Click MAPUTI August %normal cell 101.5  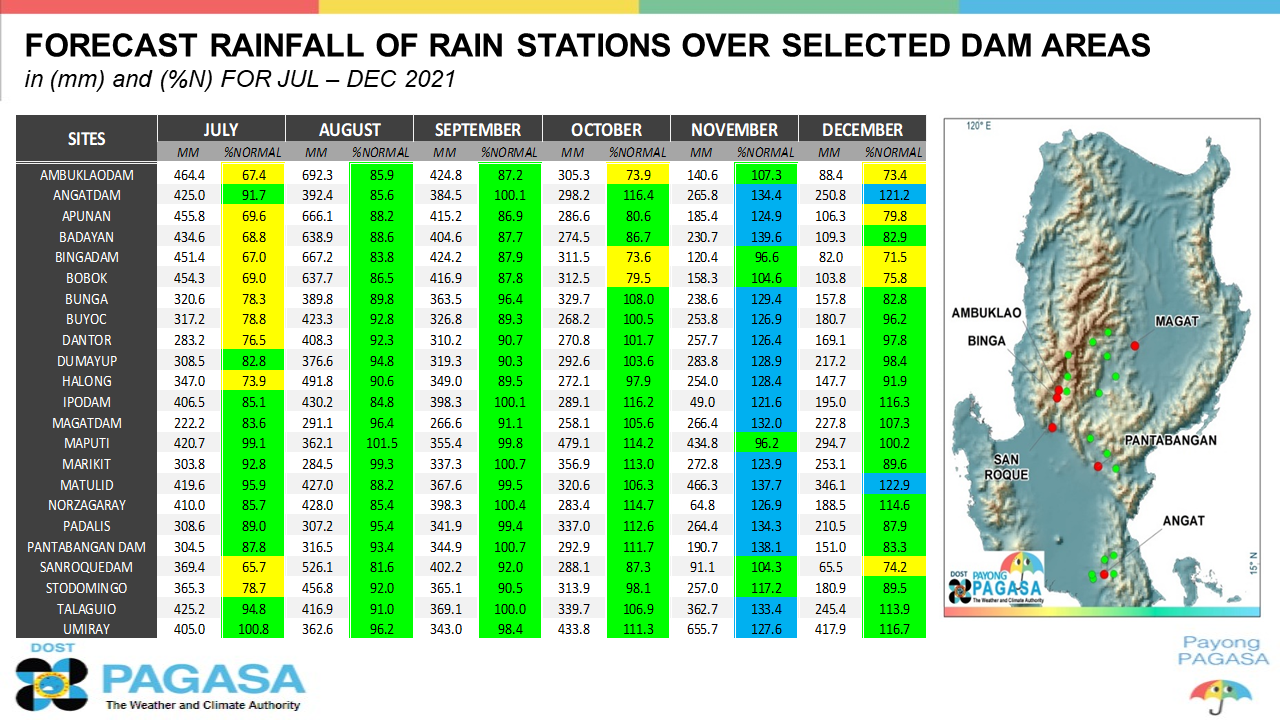pos(381,444)
